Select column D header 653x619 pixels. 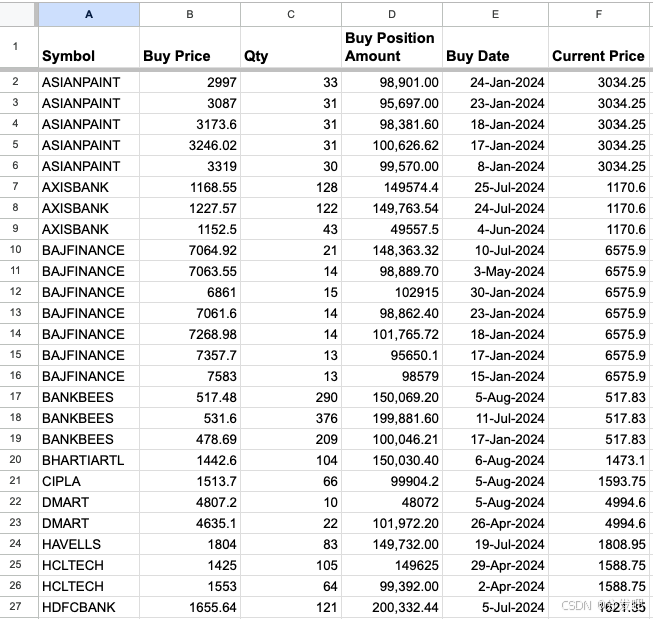click(392, 15)
